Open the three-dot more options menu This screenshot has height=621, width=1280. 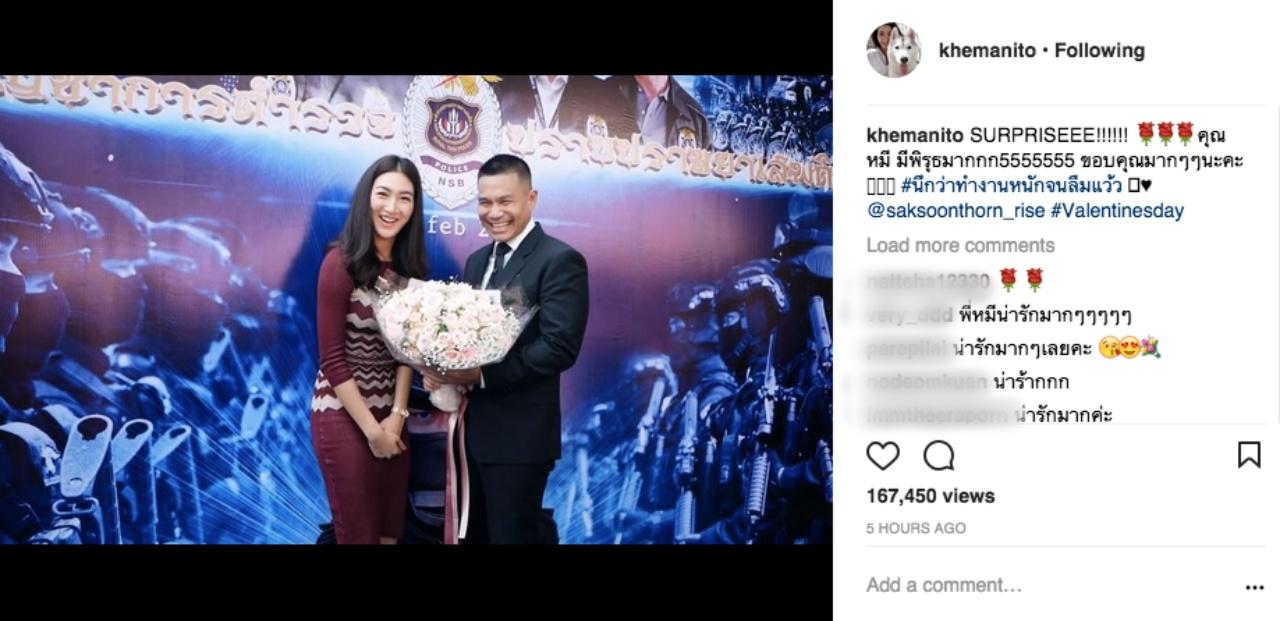point(1254,587)
